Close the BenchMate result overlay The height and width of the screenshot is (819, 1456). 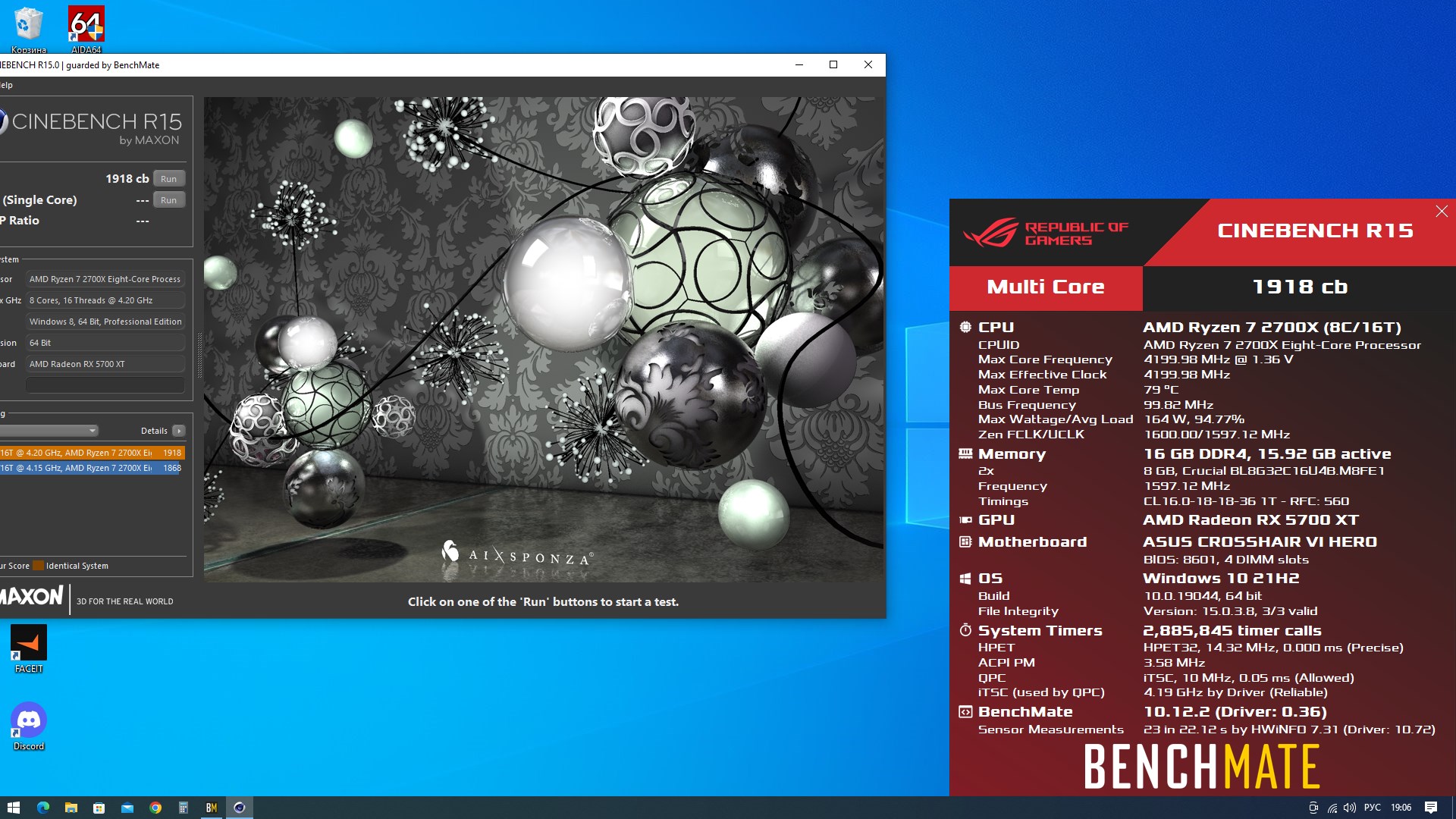click(1442, 212)
